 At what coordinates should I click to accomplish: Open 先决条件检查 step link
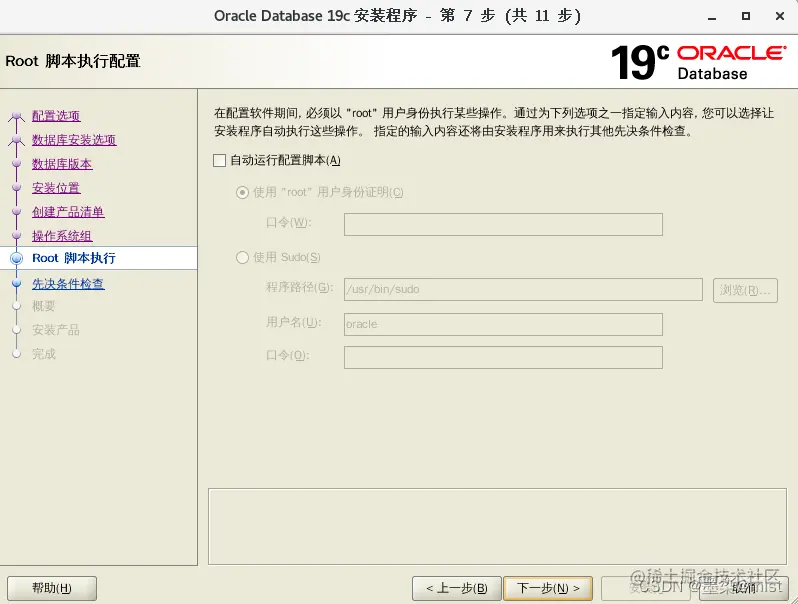(x=68, y=283)
